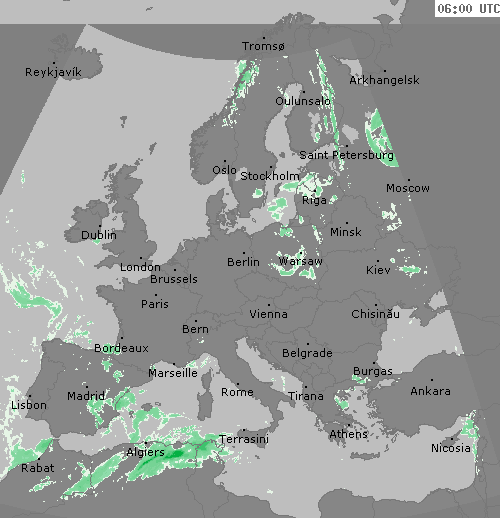Click the Tromsø city label
This screenshot has width=500, height=518.
263,46
